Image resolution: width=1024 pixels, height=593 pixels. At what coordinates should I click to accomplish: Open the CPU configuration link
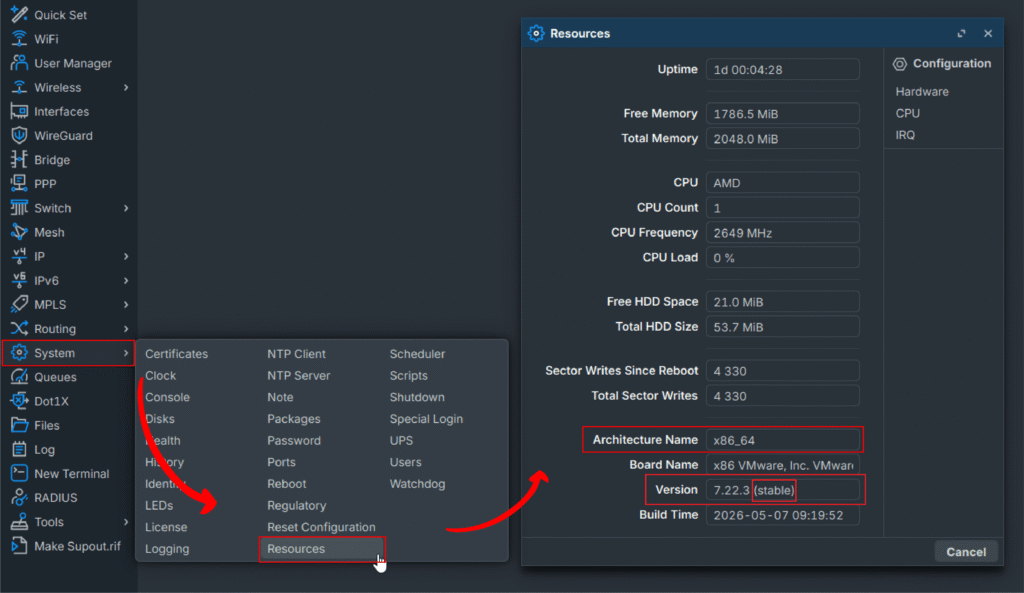pos(908,113)
